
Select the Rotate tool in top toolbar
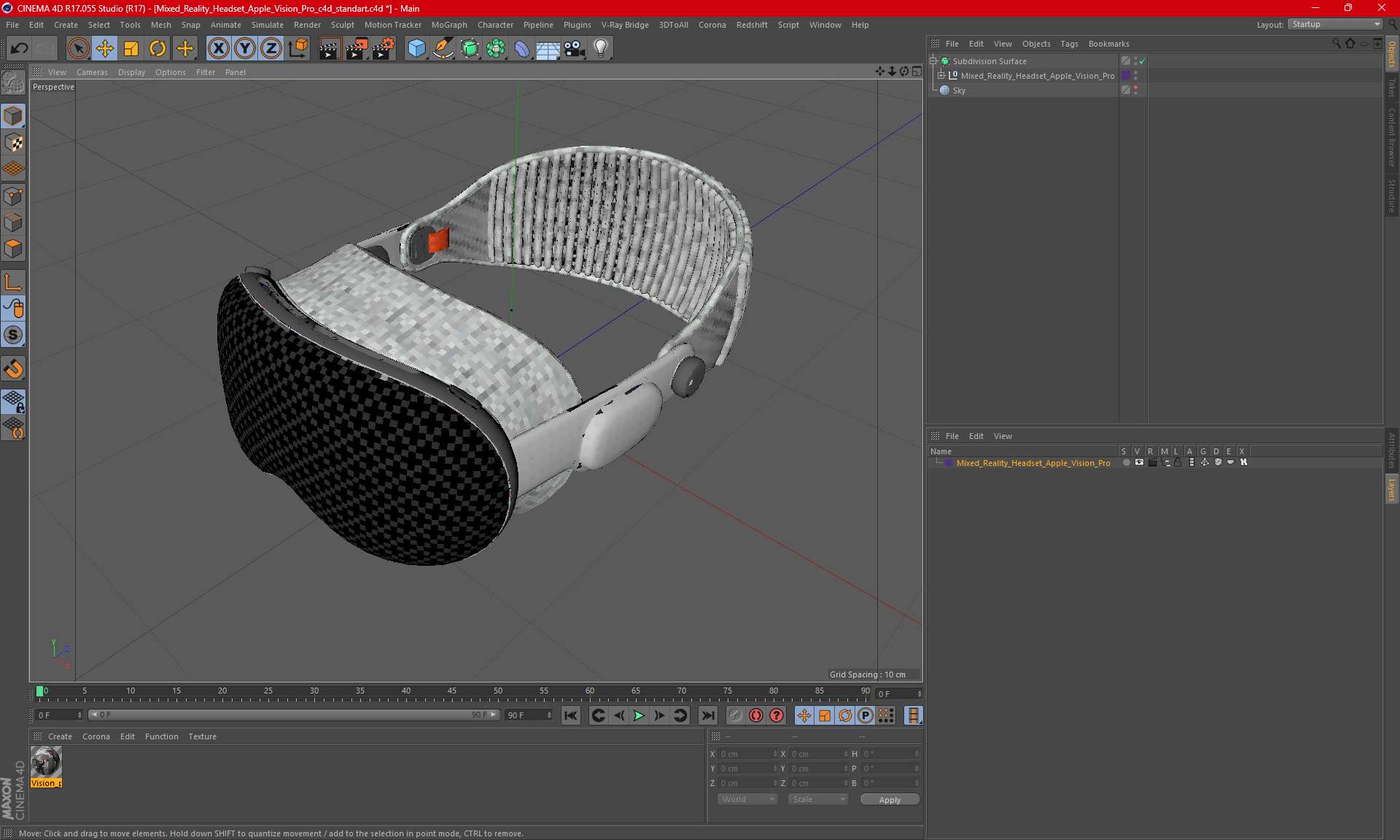point(157,49)
